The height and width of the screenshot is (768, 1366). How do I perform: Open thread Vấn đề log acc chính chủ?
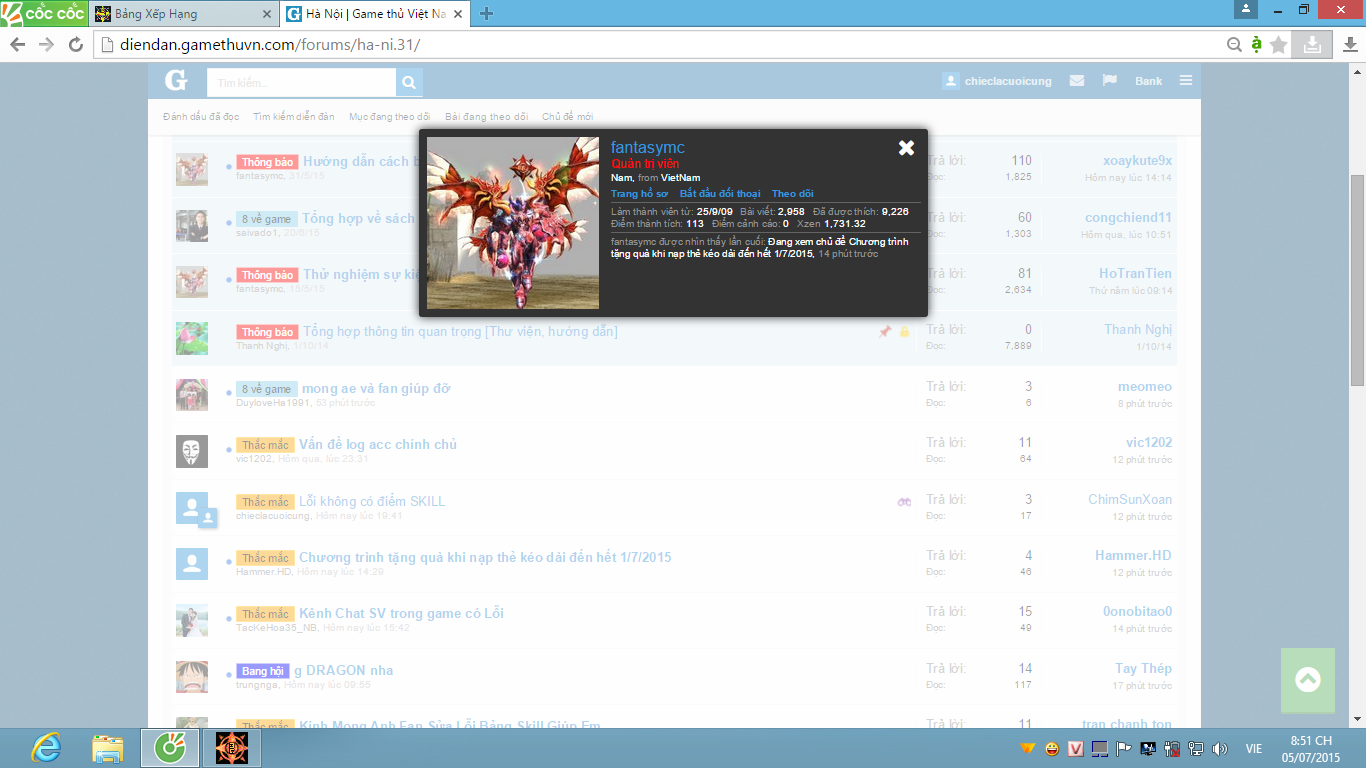click(x=378, y=444)
